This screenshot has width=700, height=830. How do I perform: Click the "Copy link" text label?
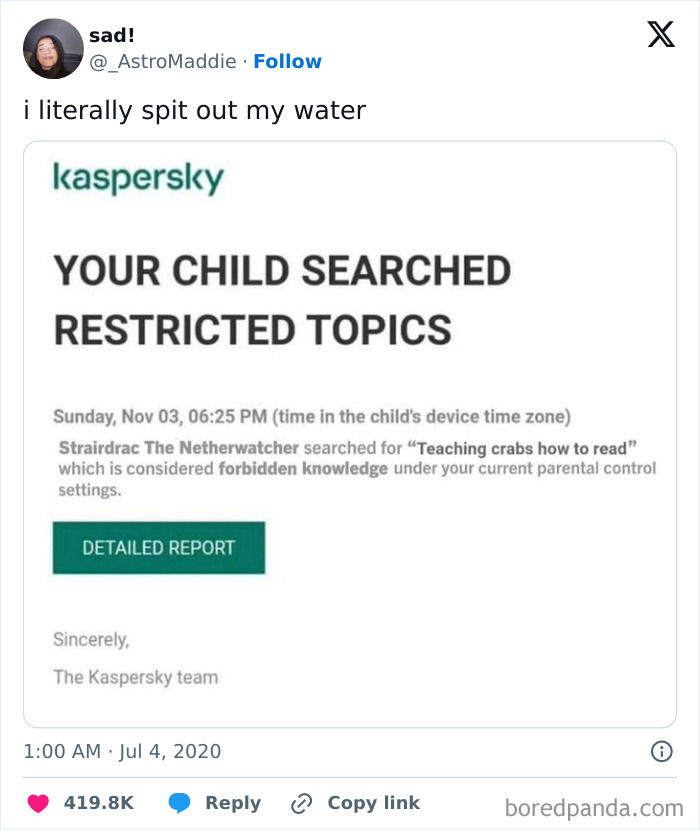[x=373, y=803]
